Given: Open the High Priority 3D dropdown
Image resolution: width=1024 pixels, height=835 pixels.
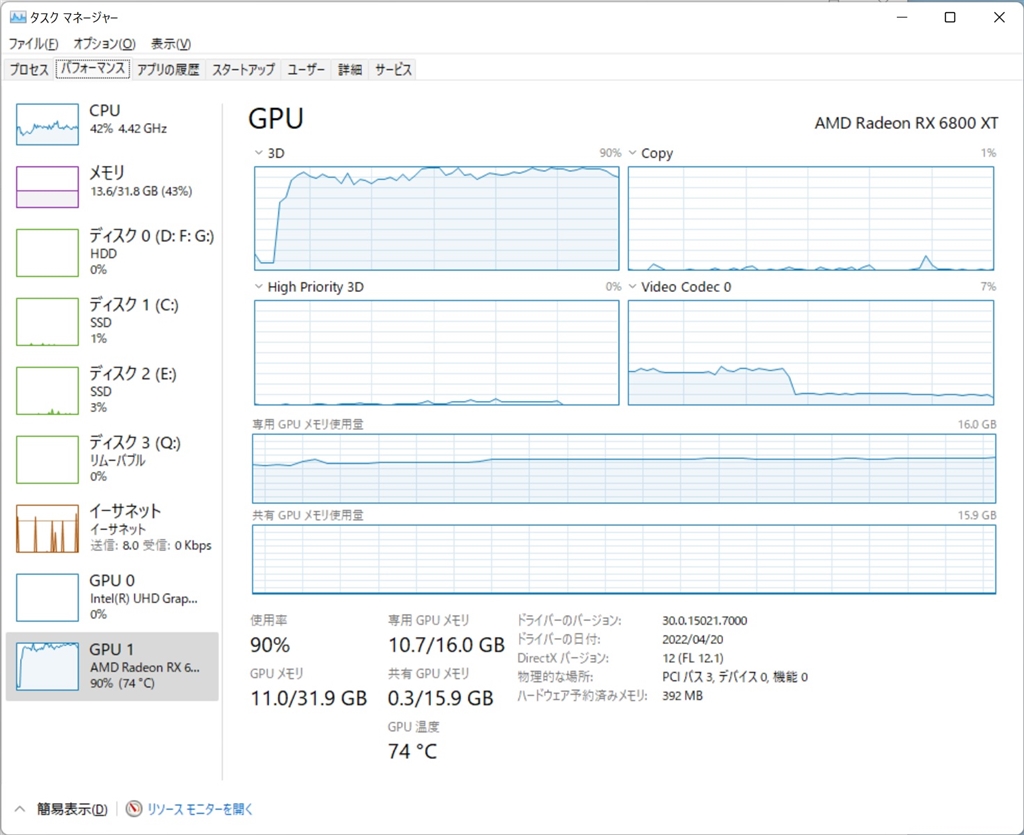Looking at the screenshot, I should (x=259, y=287).
